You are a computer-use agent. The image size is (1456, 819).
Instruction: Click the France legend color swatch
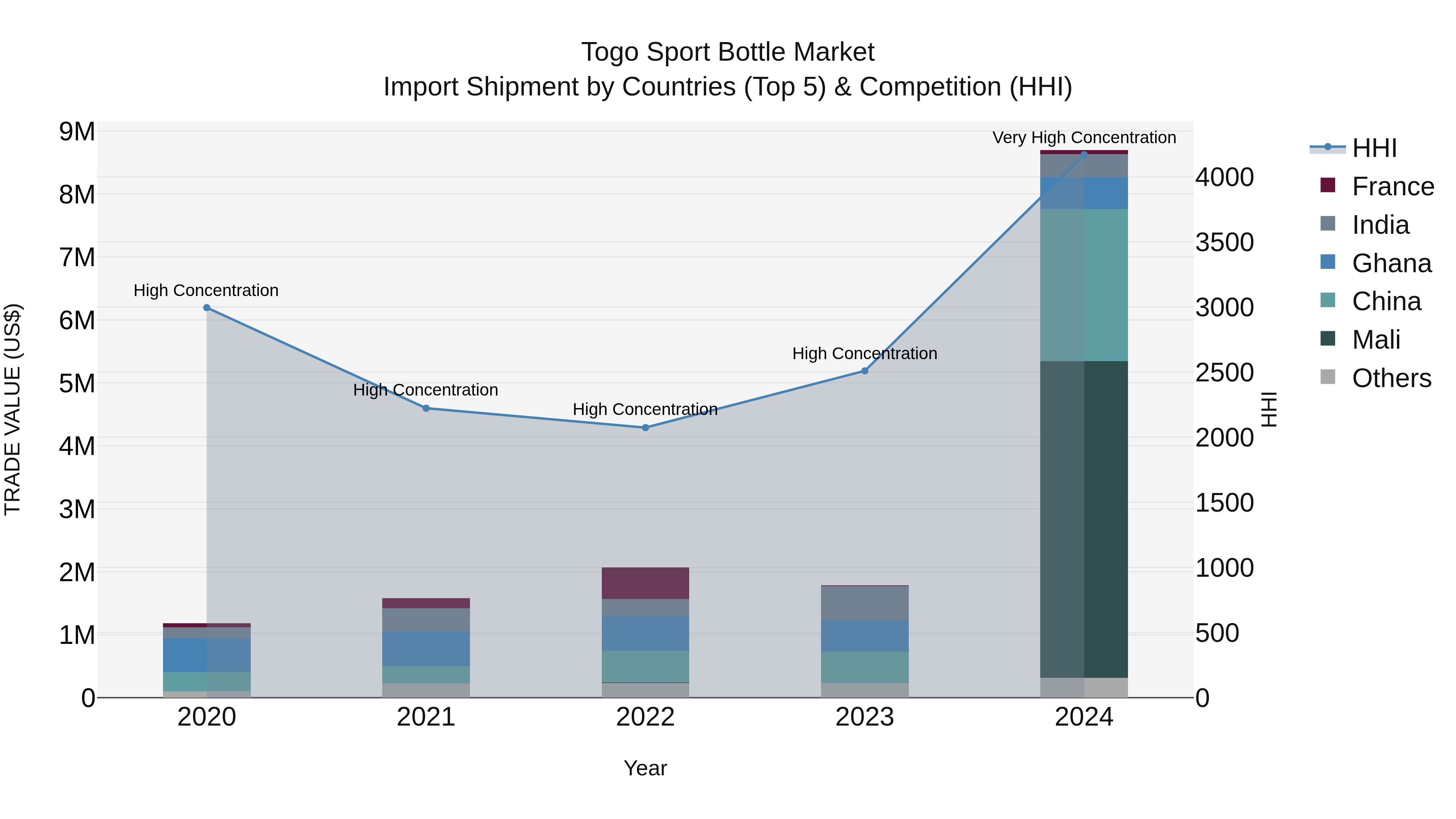[1328, 185]
